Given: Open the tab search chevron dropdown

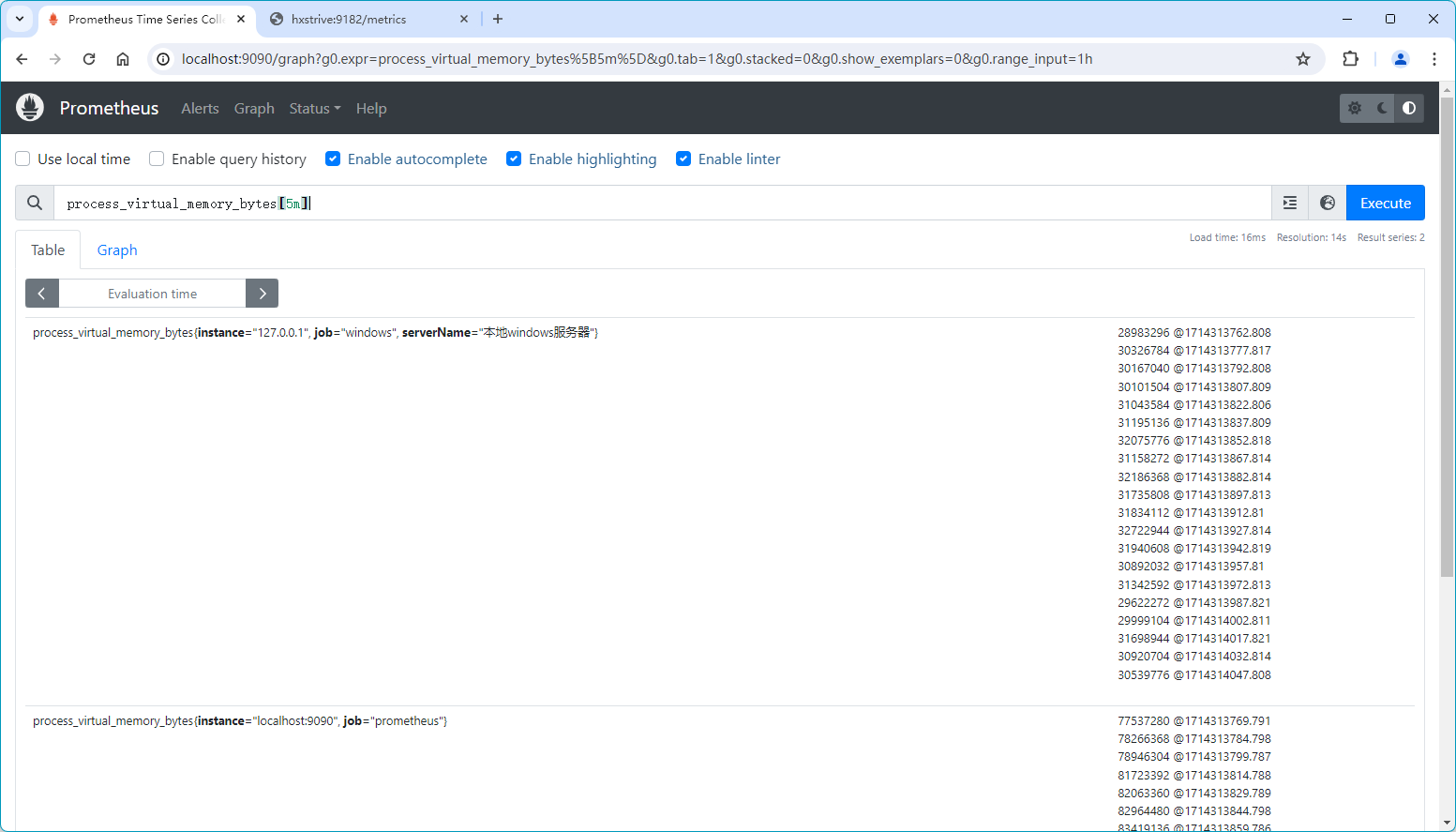Looking at the screenshot, I should click(x=20, y=19).
